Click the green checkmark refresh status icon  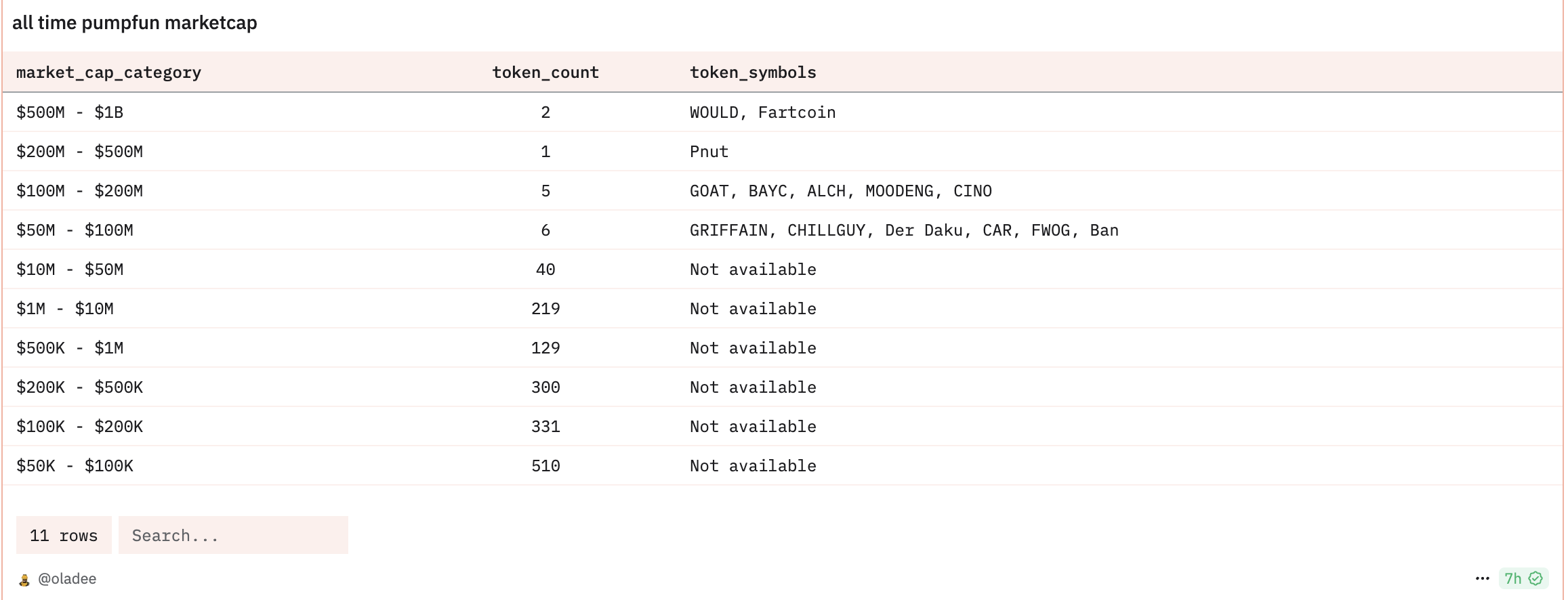1535,578
